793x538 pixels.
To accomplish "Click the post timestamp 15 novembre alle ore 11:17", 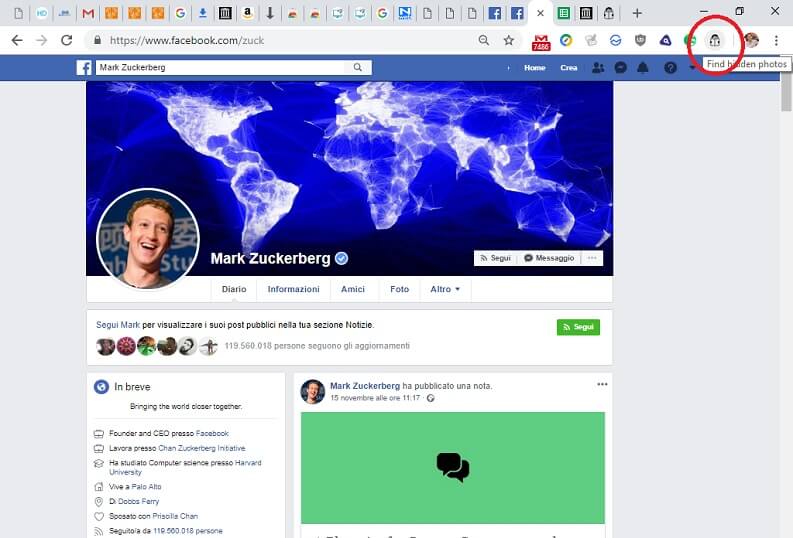I will (x=375, y=398).
